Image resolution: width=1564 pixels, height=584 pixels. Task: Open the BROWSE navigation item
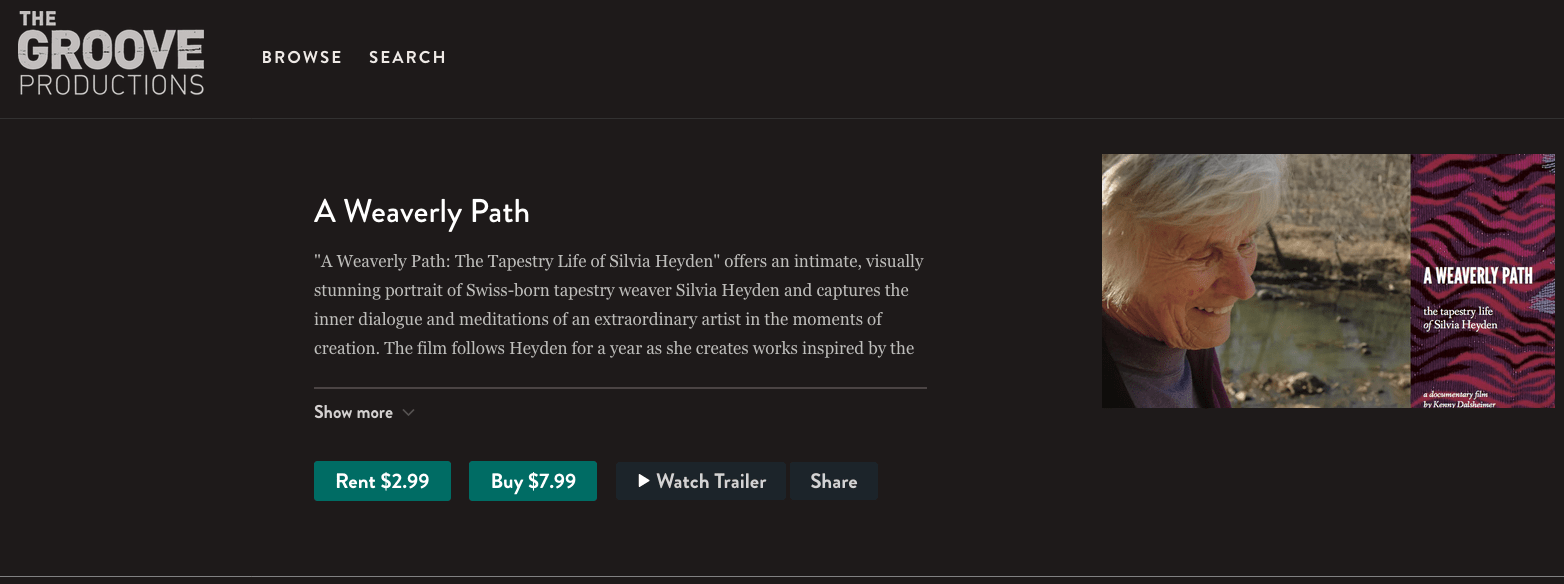pos(302,58)
